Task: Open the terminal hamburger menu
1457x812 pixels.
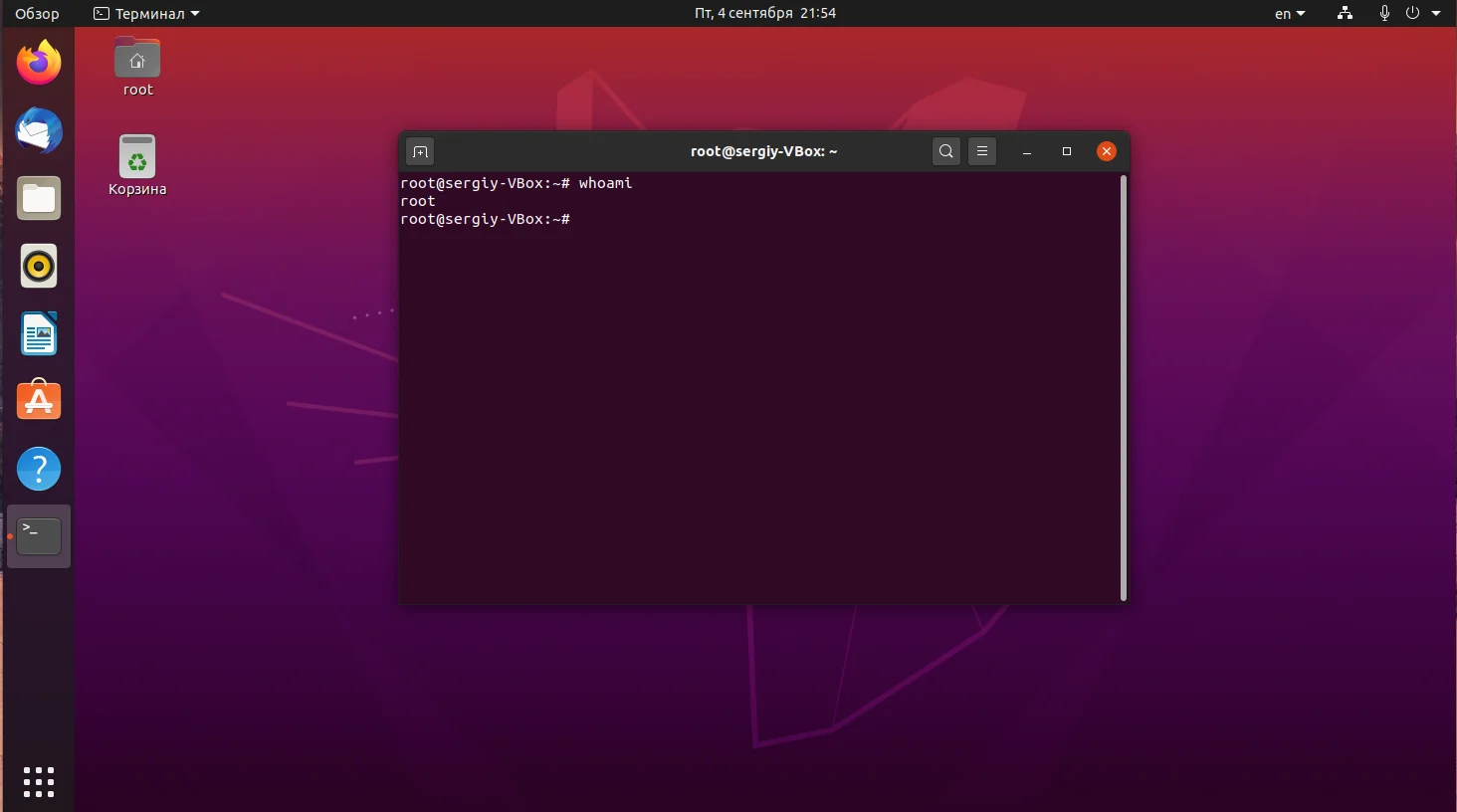Action: (982, 151)
